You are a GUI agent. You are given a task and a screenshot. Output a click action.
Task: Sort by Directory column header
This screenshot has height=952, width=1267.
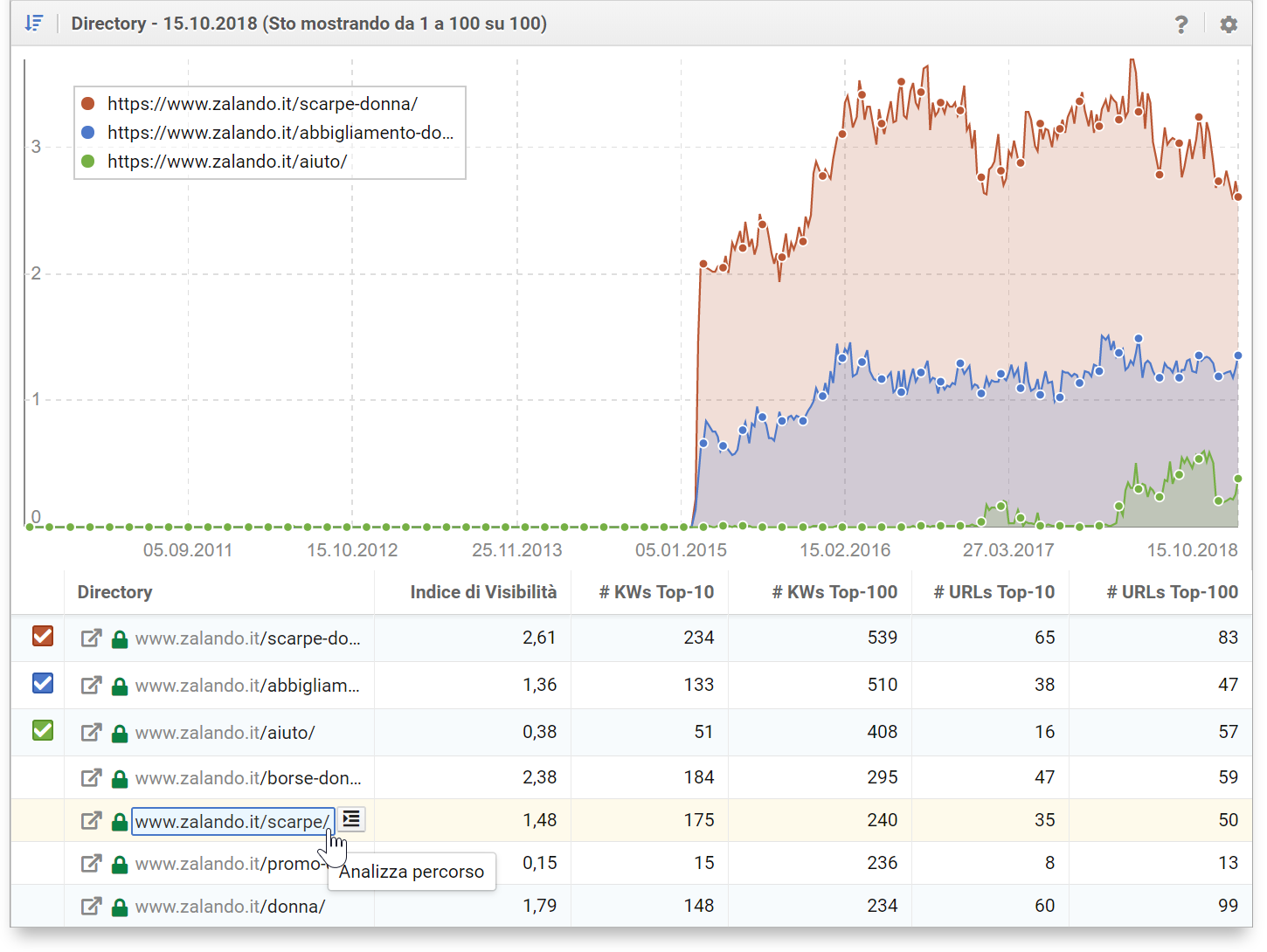coord(114,592)
